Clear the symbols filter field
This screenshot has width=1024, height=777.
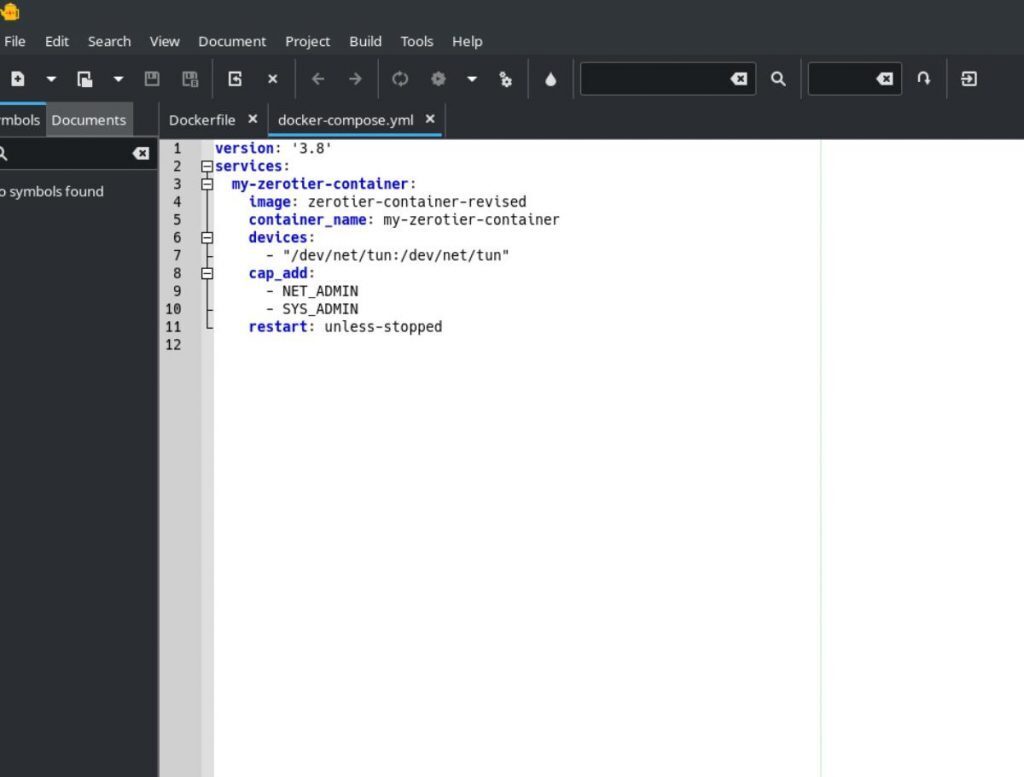tap(141, 153)
